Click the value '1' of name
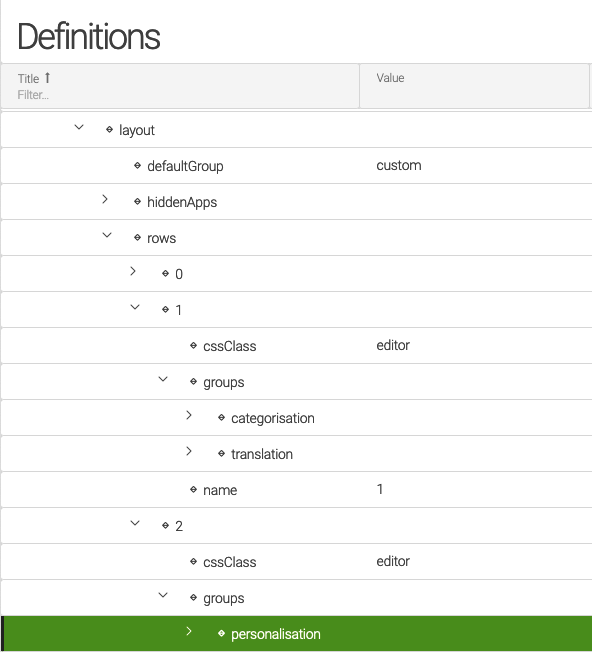592x652 pixels. pos(380,489)
